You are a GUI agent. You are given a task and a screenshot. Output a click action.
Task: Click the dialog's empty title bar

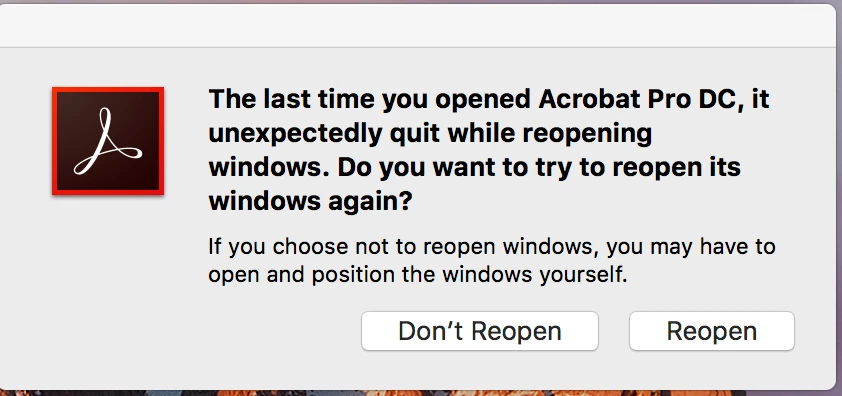(419, 26)
